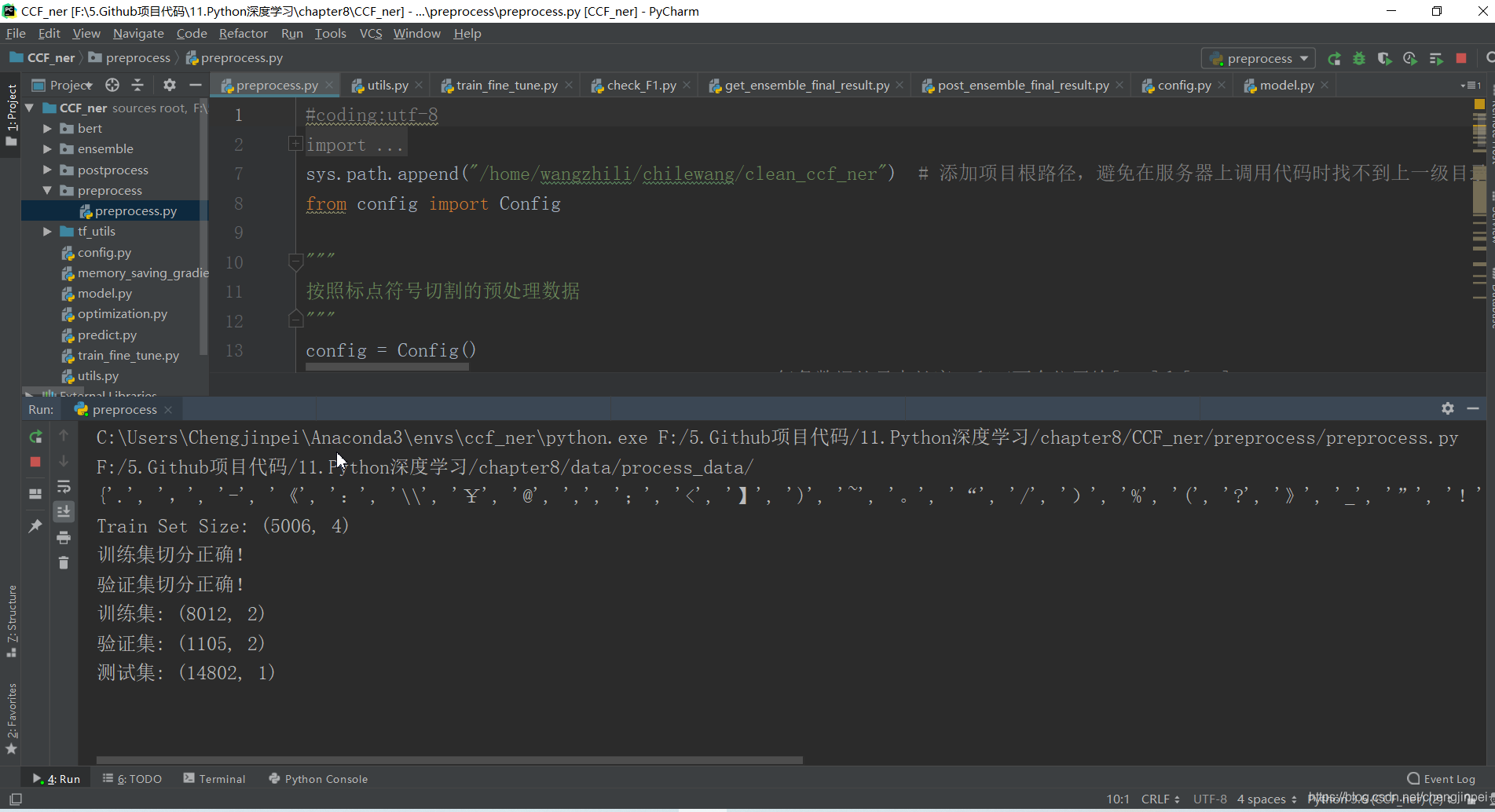
Task: Click yellow inspection indicator above editor scrollbar
Action: point(1479,104)
